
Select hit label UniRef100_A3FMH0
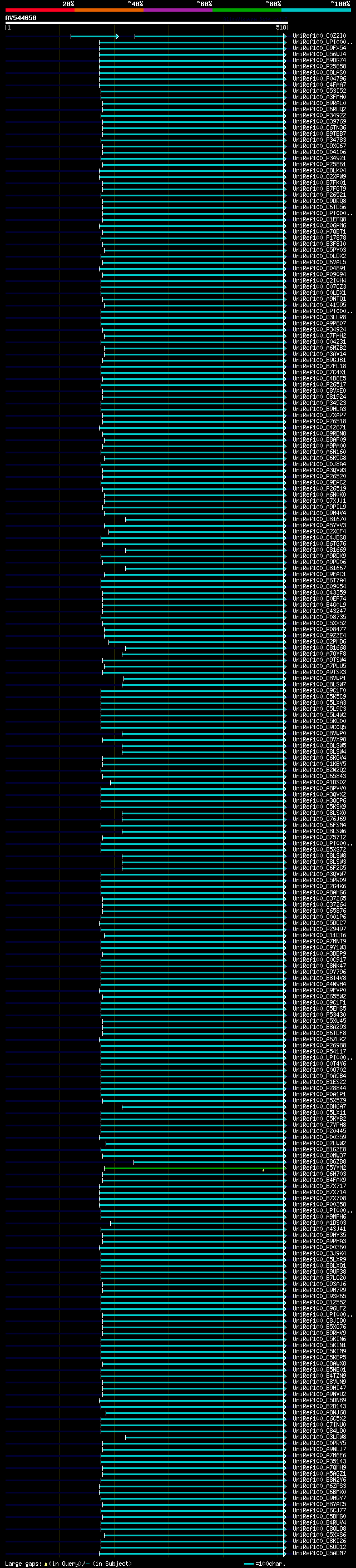pos(319,97)
